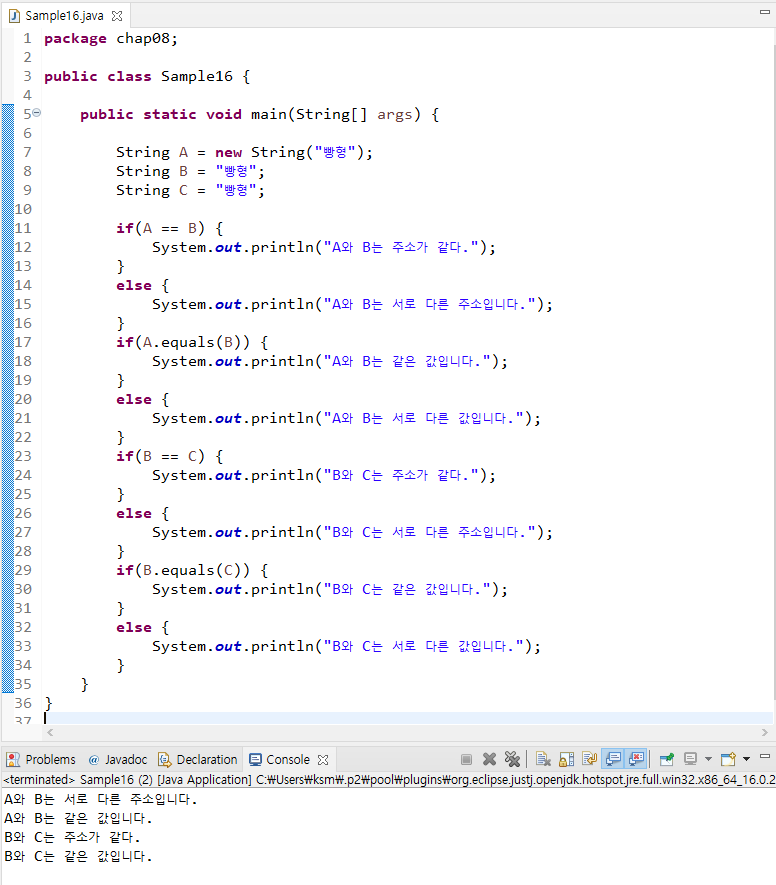
Task: Click 'else' keyword on line 32
Action: tap(134, 628)
